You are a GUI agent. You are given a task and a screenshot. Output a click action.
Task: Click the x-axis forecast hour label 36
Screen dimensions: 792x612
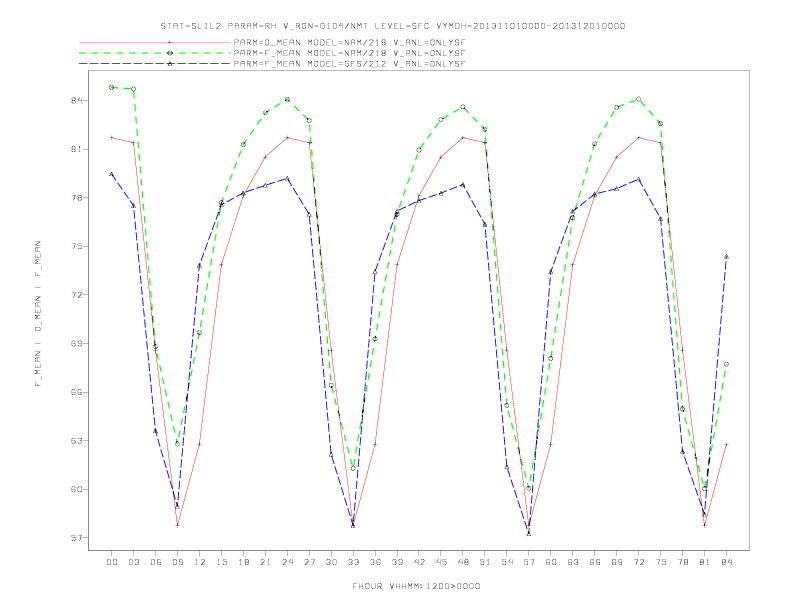coord(375,562)
